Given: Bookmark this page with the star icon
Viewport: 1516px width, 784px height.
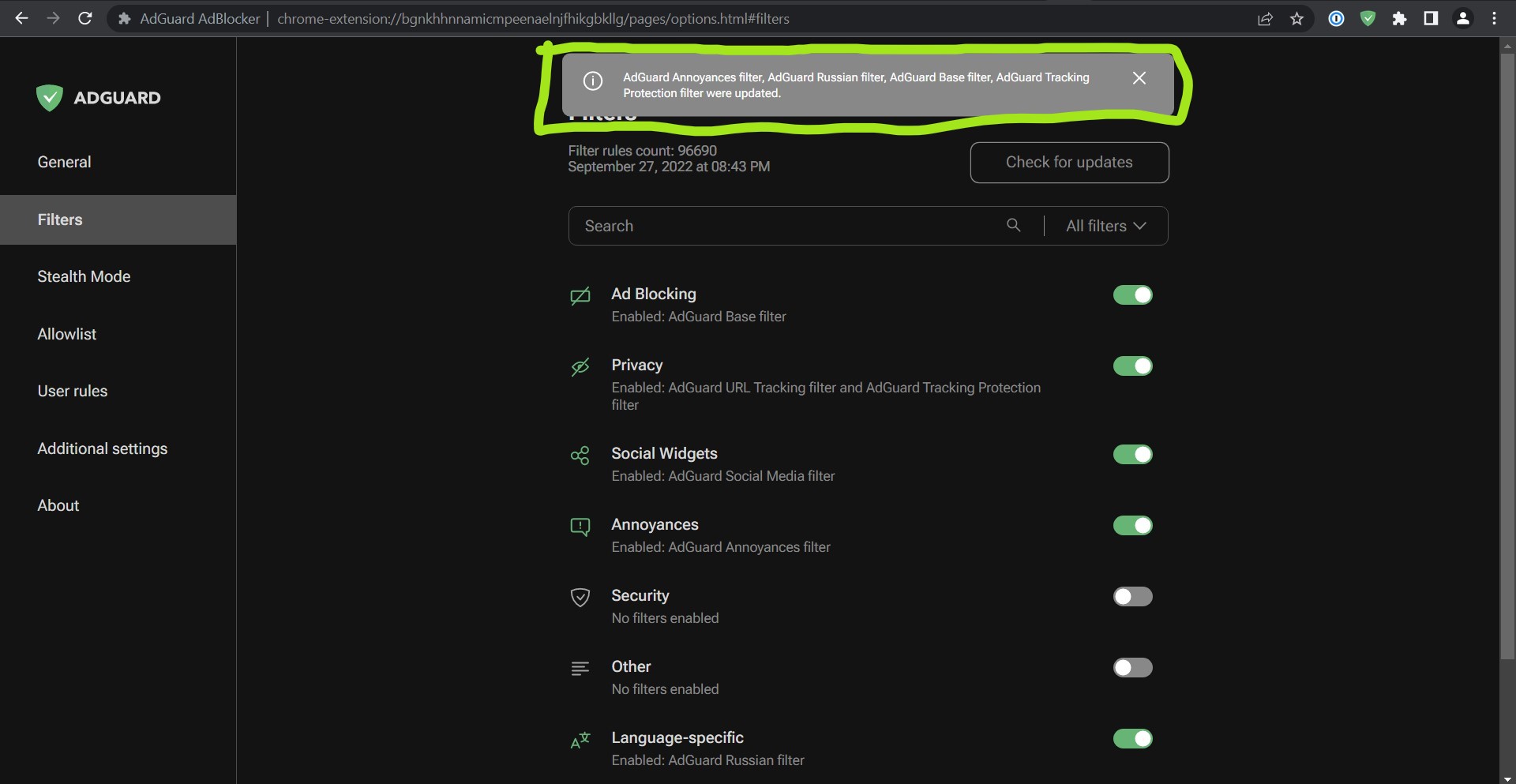Looking at the screenshot, I should pos(1296,19).
